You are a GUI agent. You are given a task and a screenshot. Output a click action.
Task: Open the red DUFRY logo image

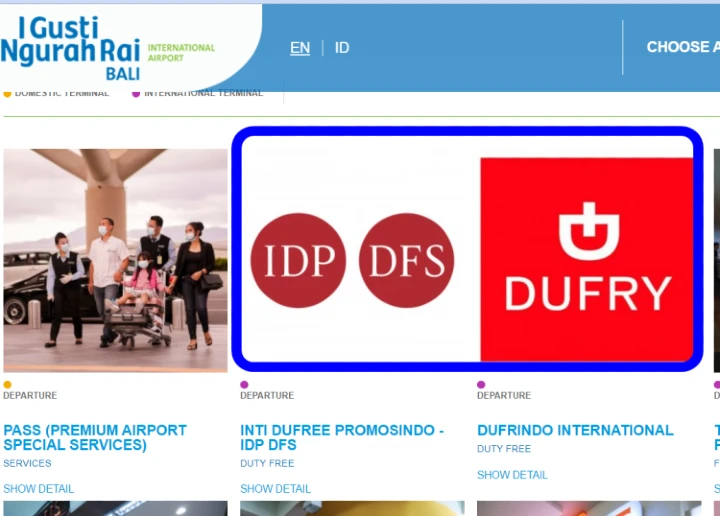(x=586, y=259)
